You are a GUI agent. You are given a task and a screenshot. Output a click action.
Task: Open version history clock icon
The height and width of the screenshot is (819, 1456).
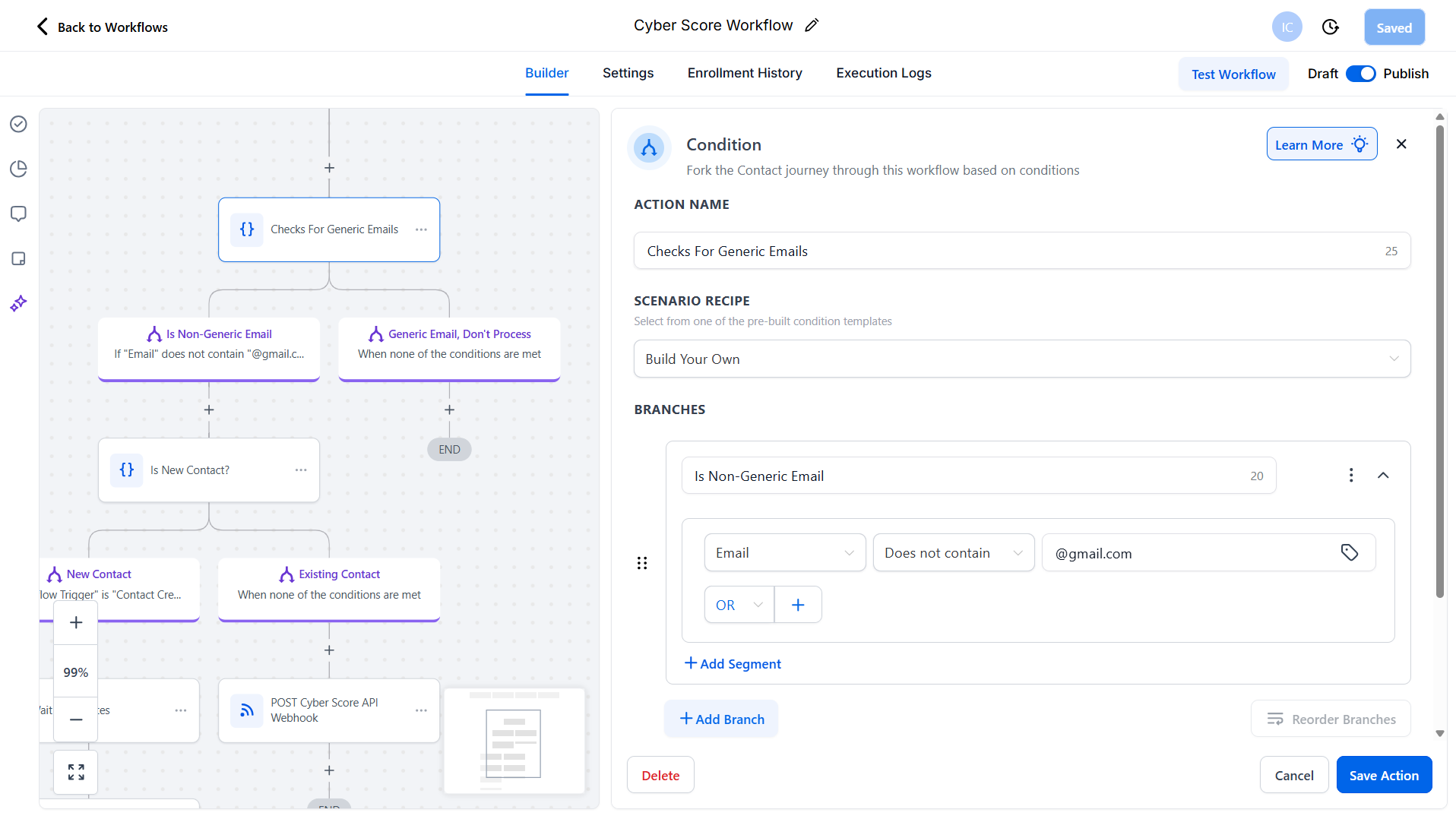point(1330,27)
